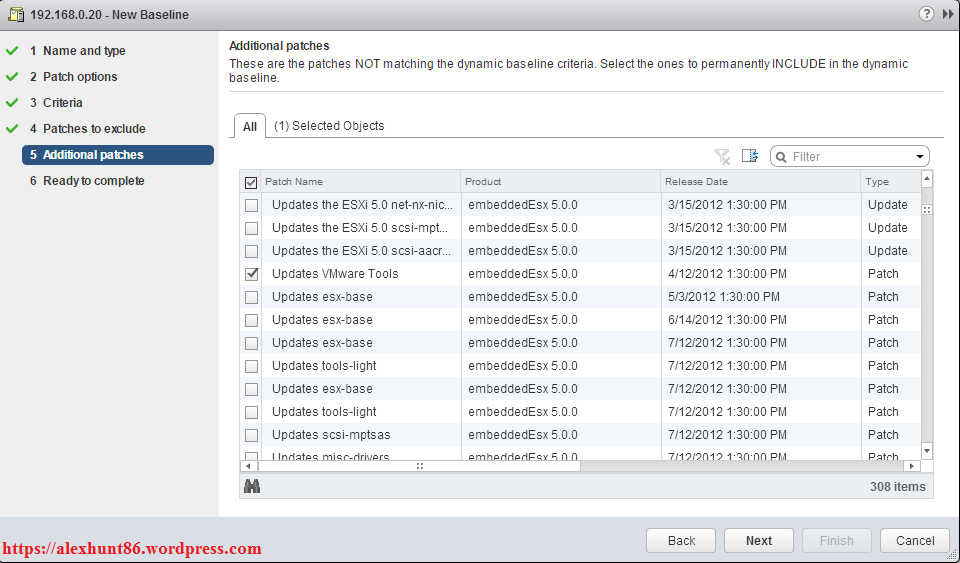Click the magnifier icon in Filter box

pyautogui.click(x=782, y=157)
